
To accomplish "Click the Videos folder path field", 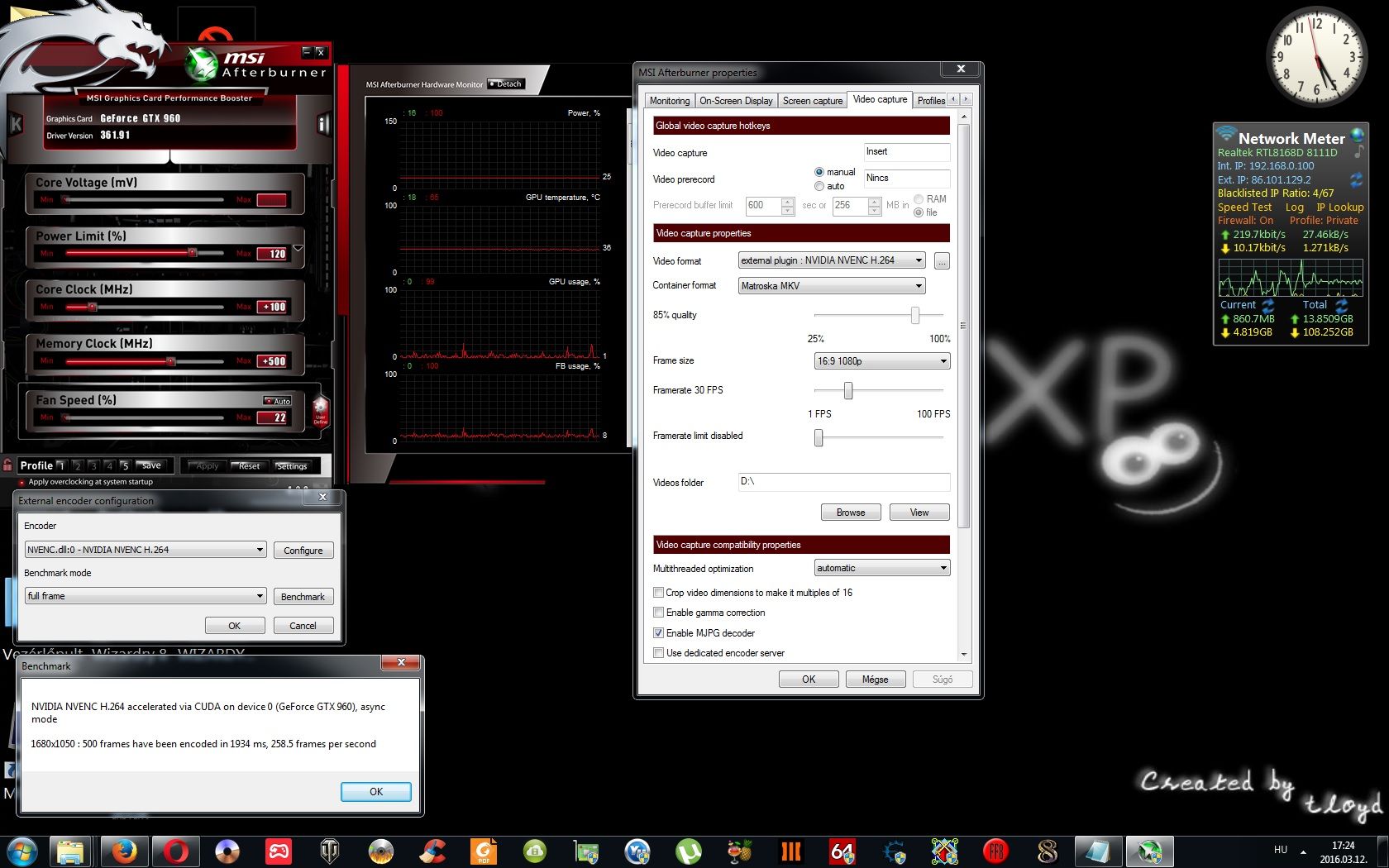I will (844, 482).
